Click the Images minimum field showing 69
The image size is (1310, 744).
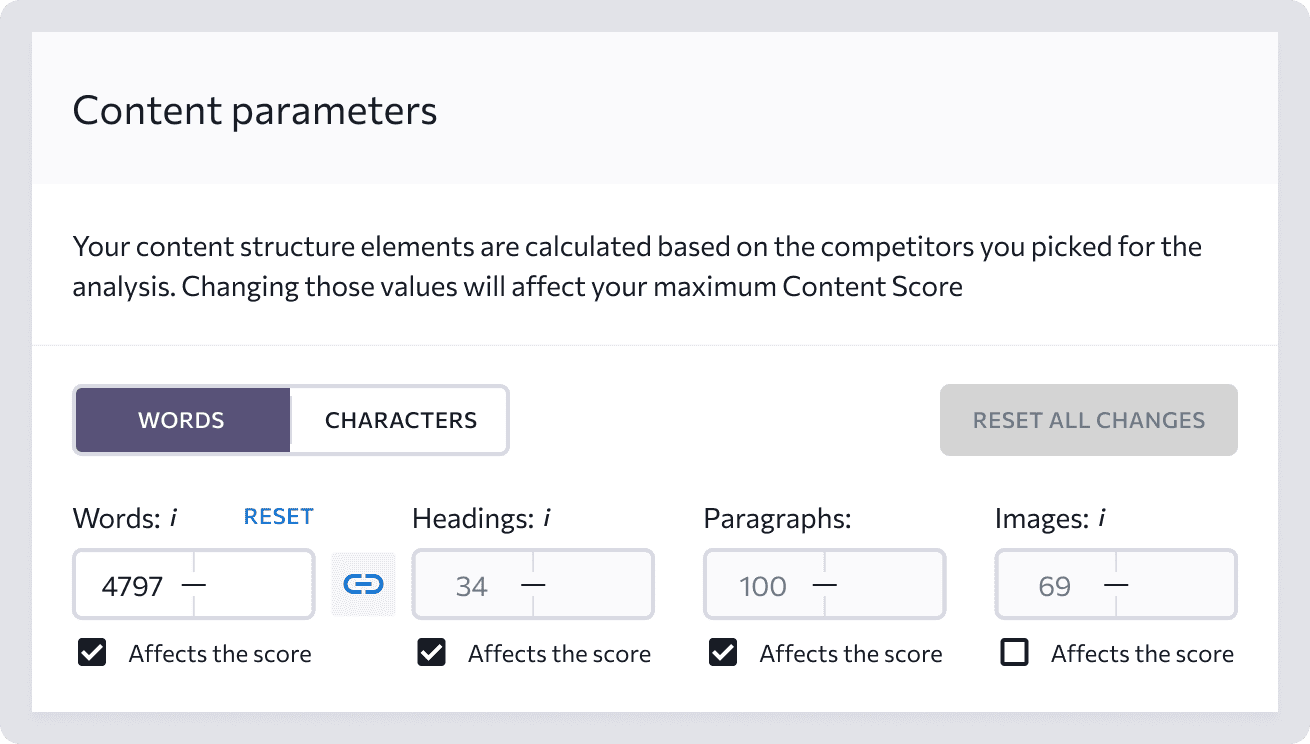point(1056,585)
